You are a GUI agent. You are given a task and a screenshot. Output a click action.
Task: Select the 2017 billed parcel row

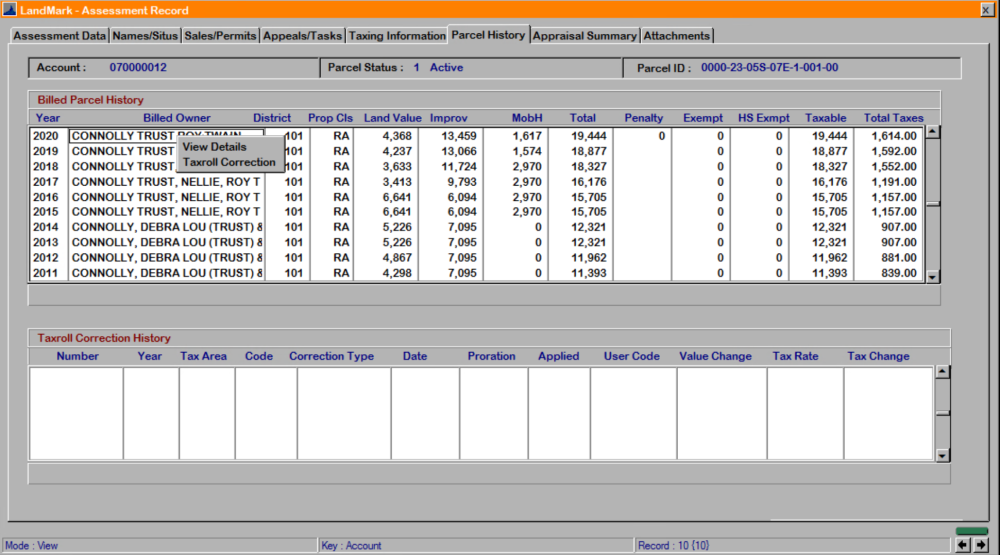45,182
